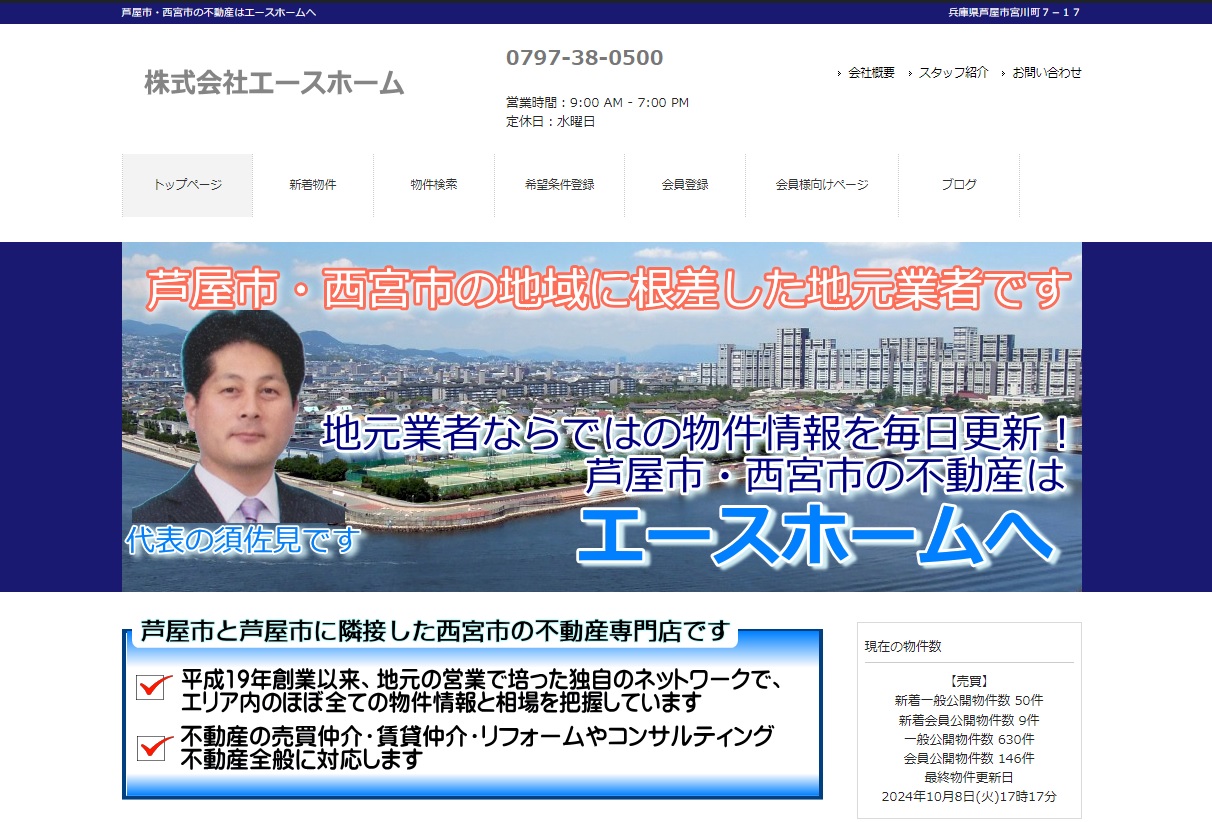Click the 最終物件更新日 label
1212x822 pixels.
(969, 778)
